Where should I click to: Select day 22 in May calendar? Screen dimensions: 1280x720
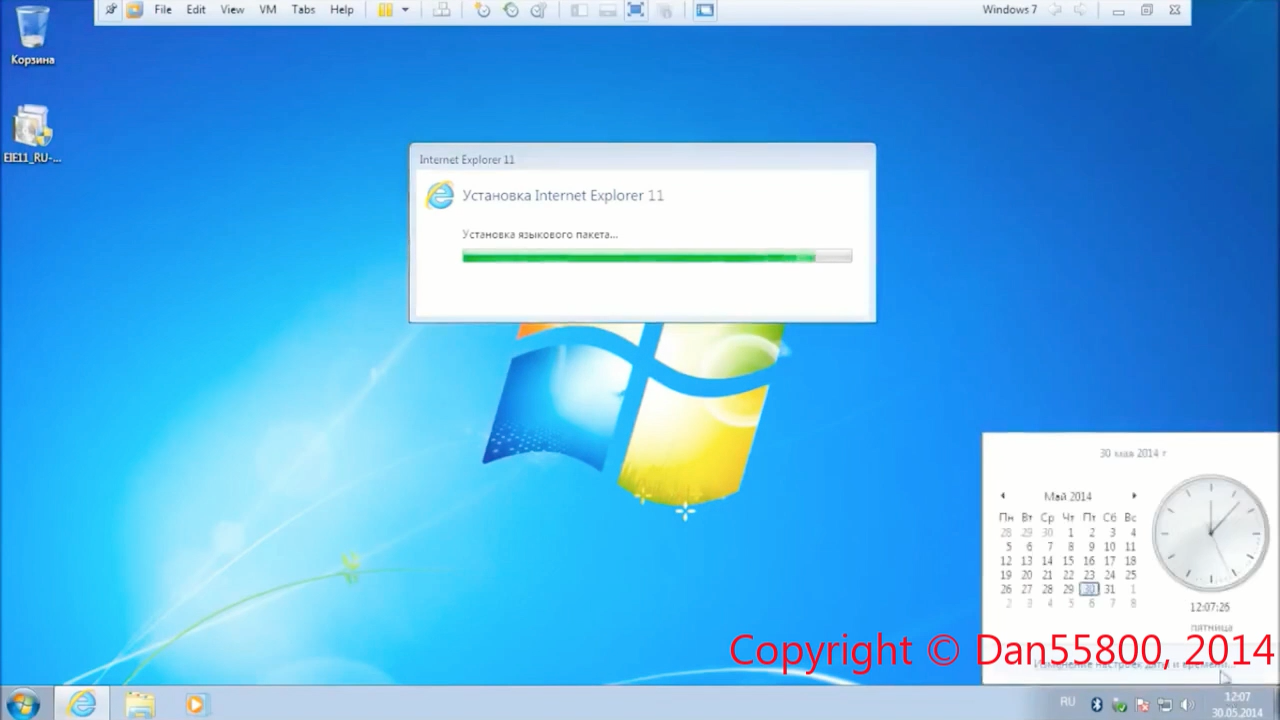point(1068,575)
